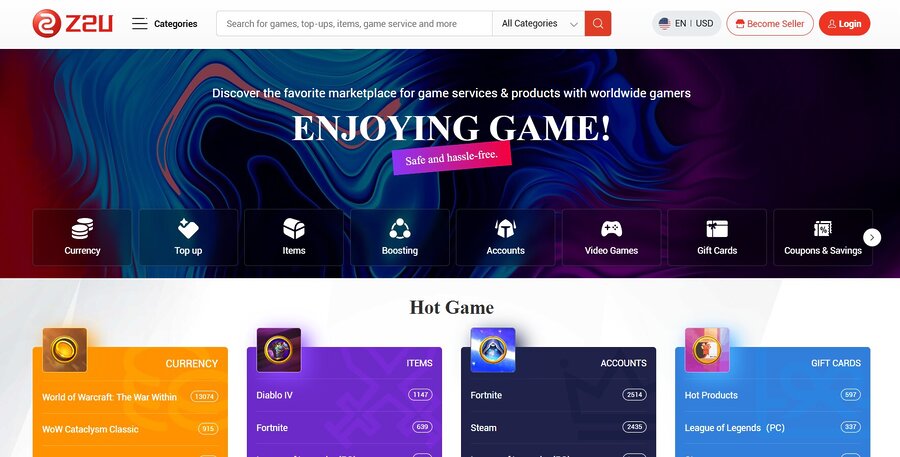This screenshot has height=457, width=900.
Task: Open the Top up diamond icon
Action: pos(188,228)
